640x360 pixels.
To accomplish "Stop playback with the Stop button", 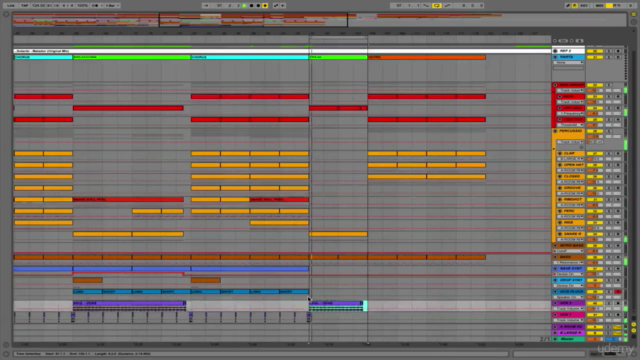I will (251, 6).
